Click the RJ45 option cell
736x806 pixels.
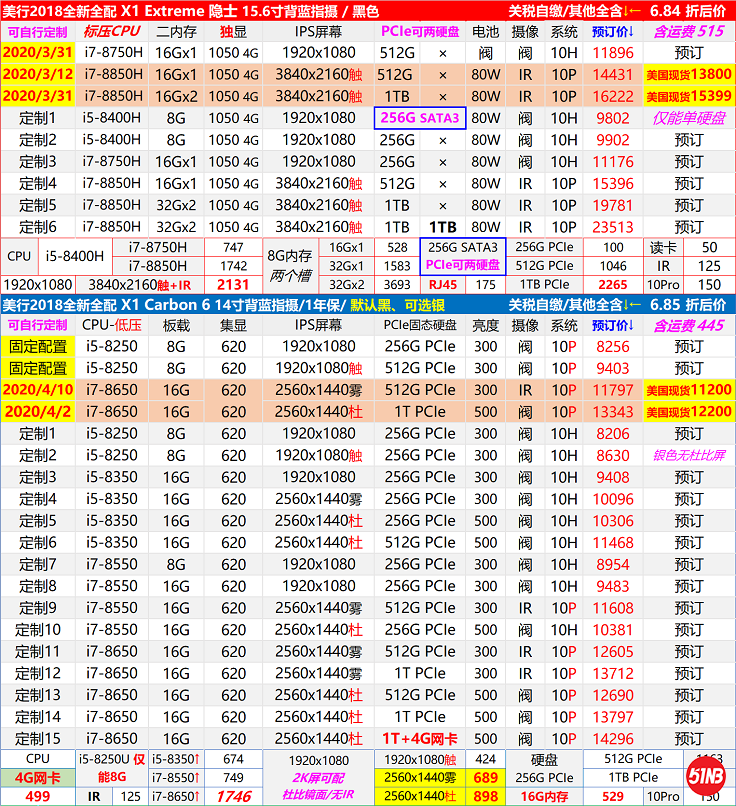pos(441,285)
